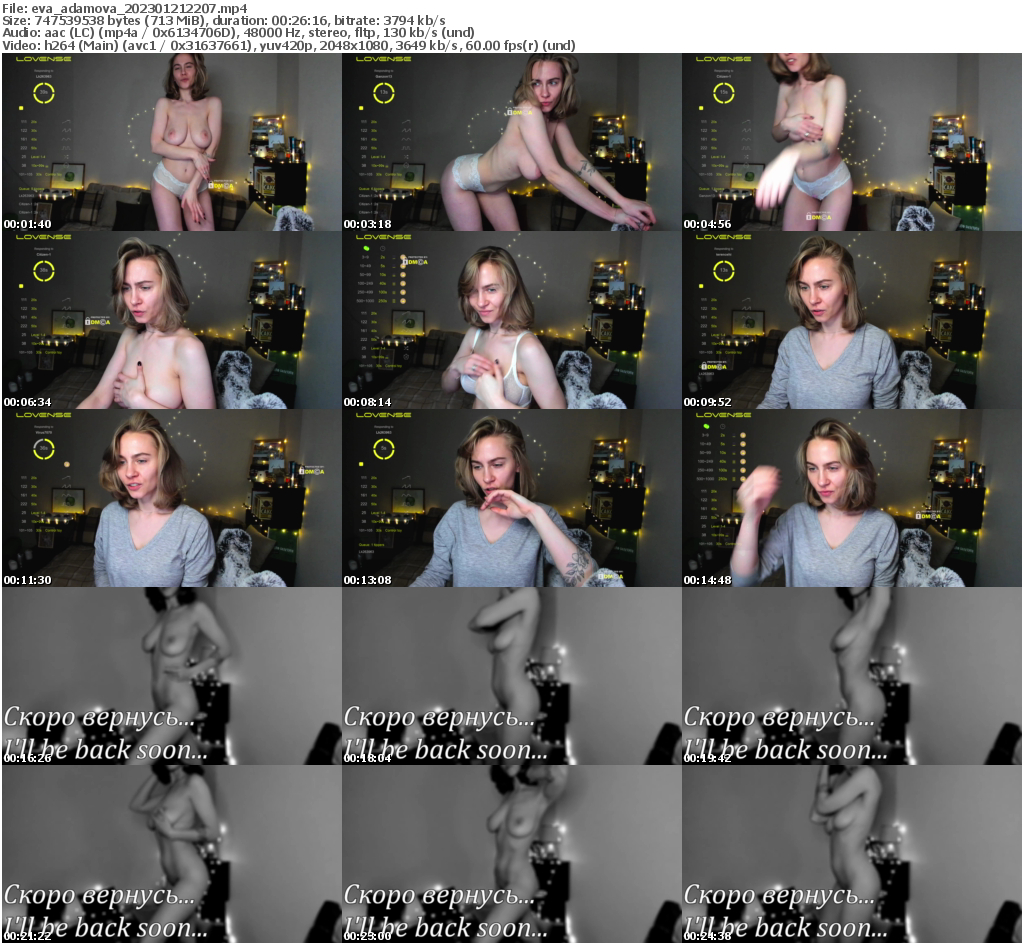The image size is (1024, 943).
Task: Click the waveform icon beside the 222 token row
Action: 67,148
